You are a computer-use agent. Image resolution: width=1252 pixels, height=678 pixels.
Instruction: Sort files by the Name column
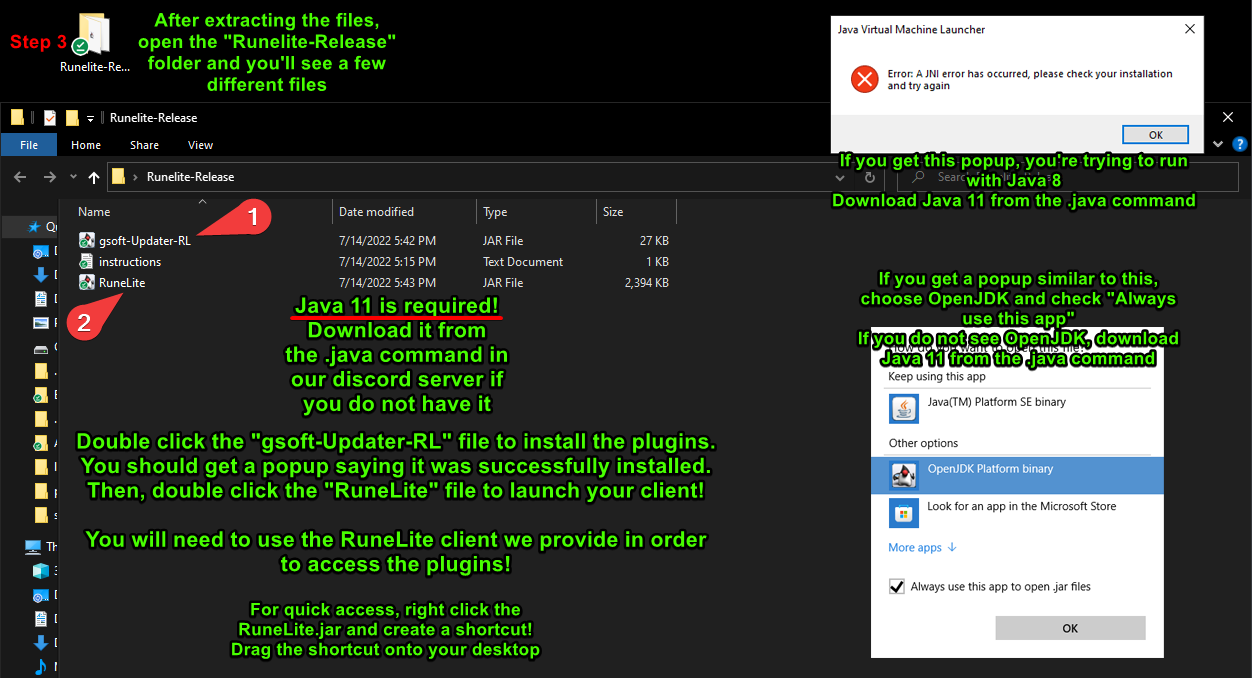(x=203, y=212)
